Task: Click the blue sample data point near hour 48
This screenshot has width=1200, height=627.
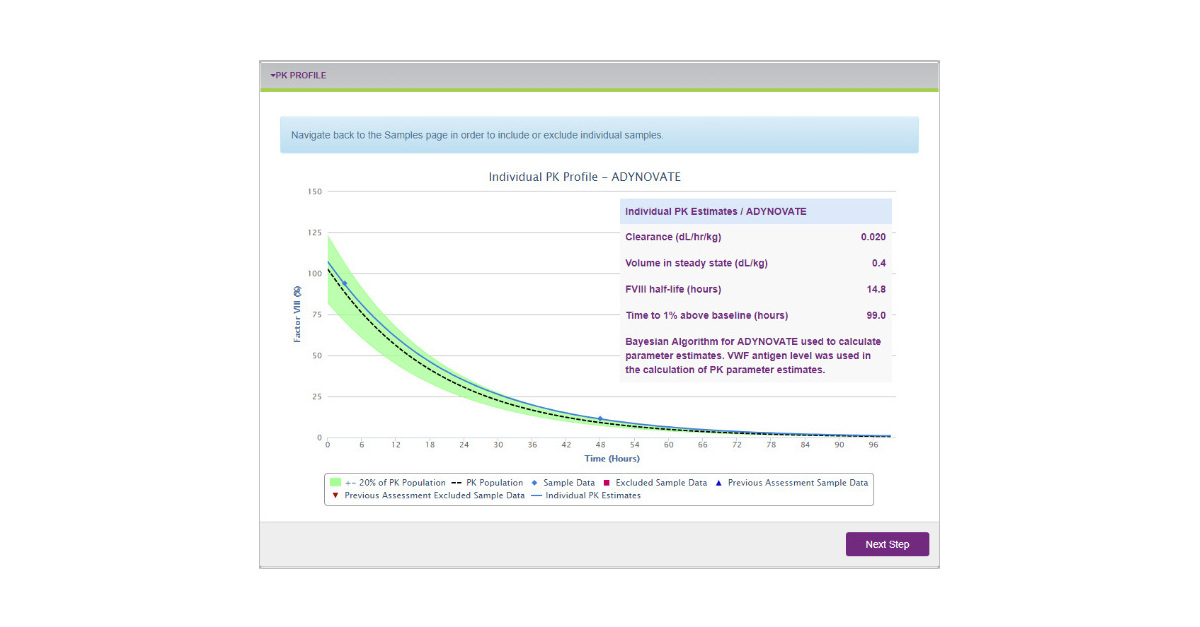Action: click(x=600, y=417)
